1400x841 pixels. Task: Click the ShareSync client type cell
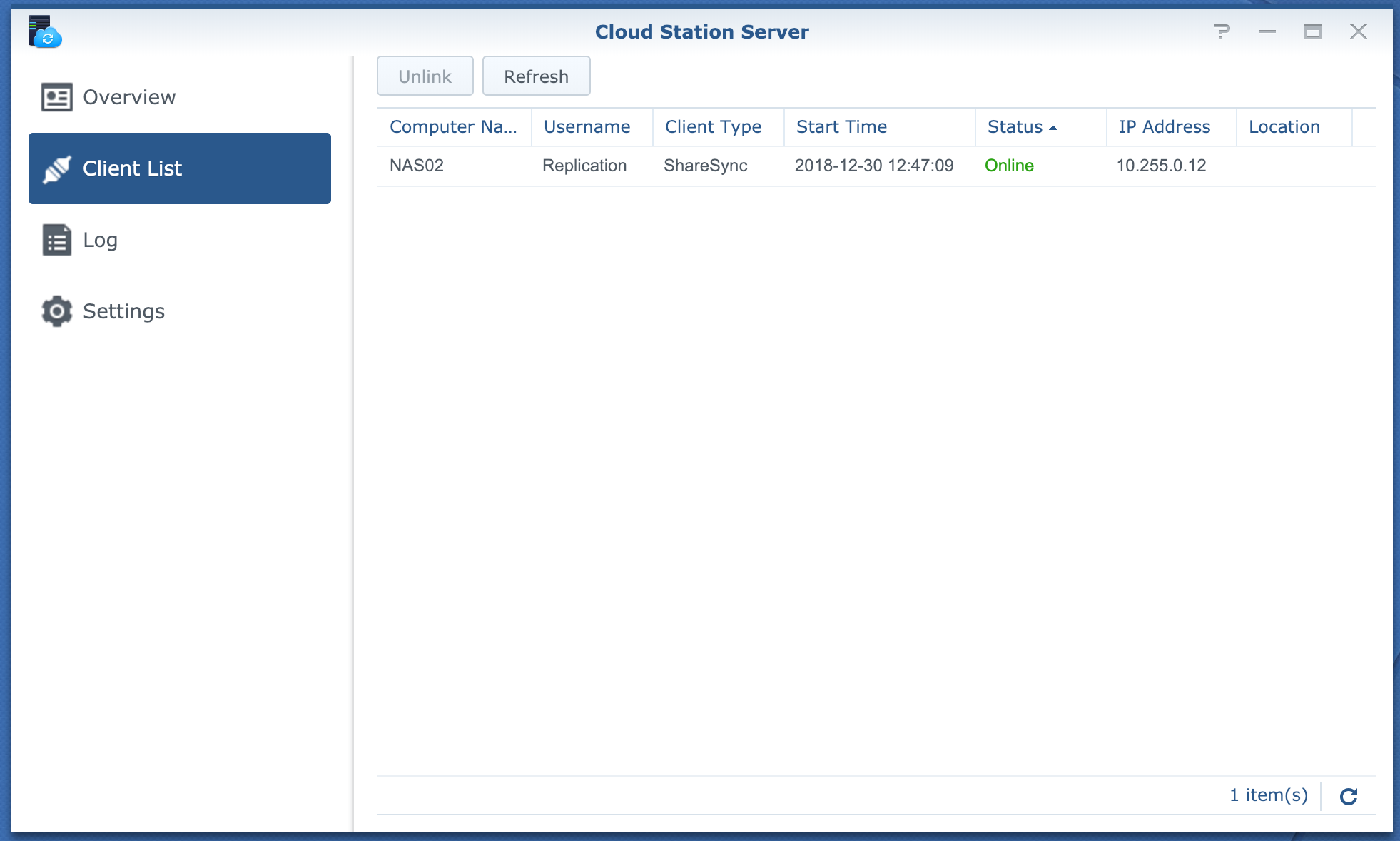click(x=706, y=166)
